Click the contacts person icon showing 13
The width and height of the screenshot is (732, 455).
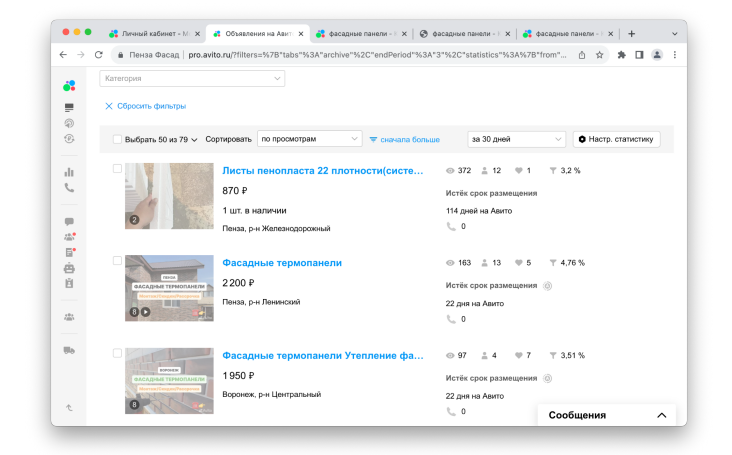(x=485, y=263)
